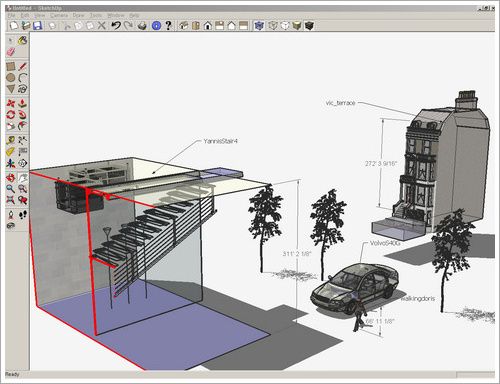The height and width of the screenshot is (384, 500).
Task: Select the Look Around eye tool
Action: (x=11, y=226)
